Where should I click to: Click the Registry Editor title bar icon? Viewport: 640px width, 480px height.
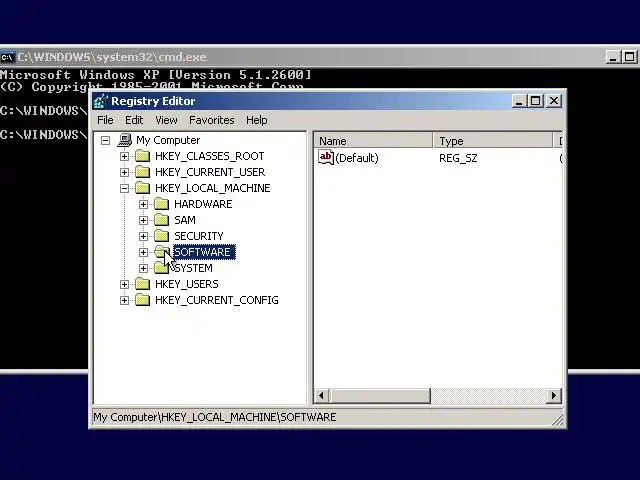tap(101, 101)
